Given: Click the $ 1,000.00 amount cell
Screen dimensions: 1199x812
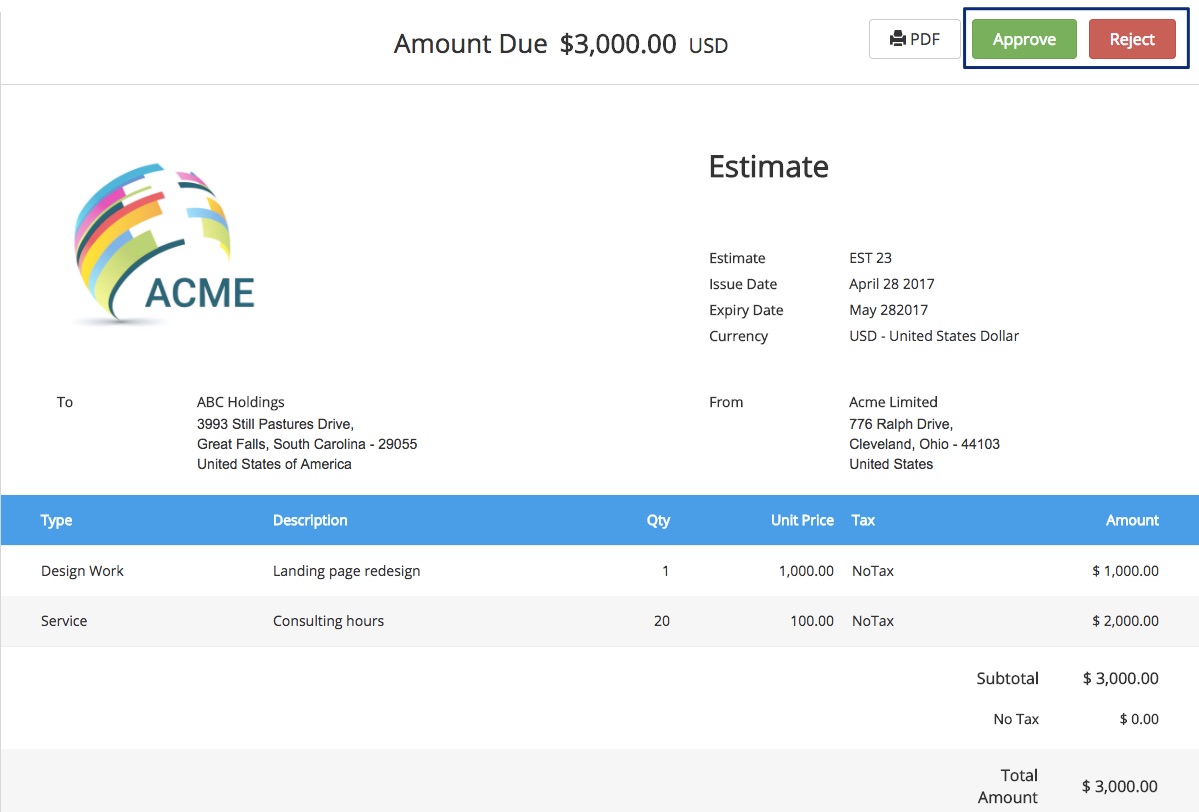Looking at the screenshot, I should (1125, 570).
